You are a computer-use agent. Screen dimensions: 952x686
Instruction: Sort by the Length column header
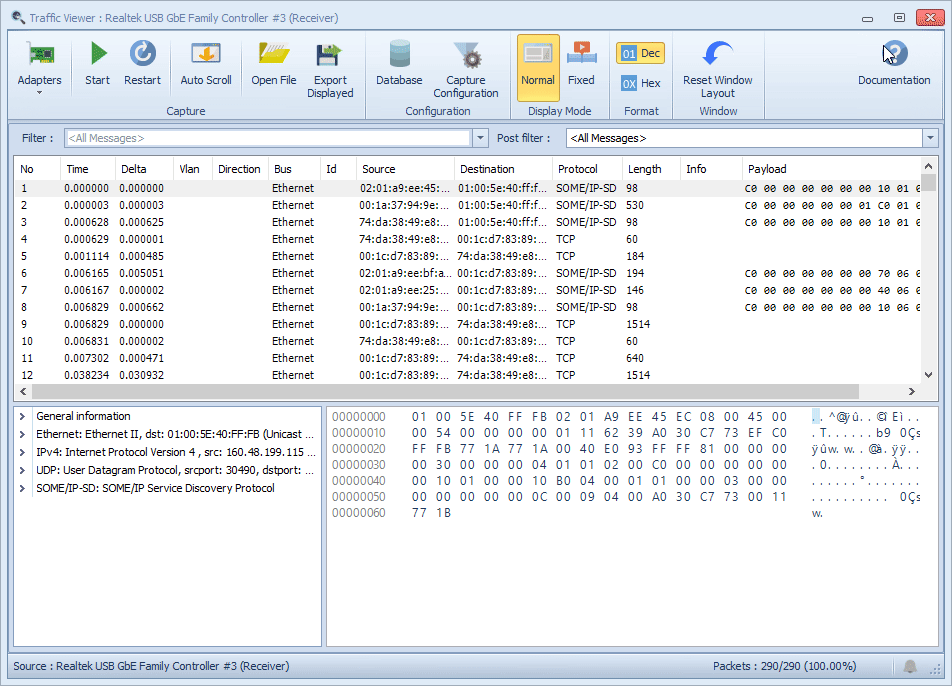(x=651, y=169)
